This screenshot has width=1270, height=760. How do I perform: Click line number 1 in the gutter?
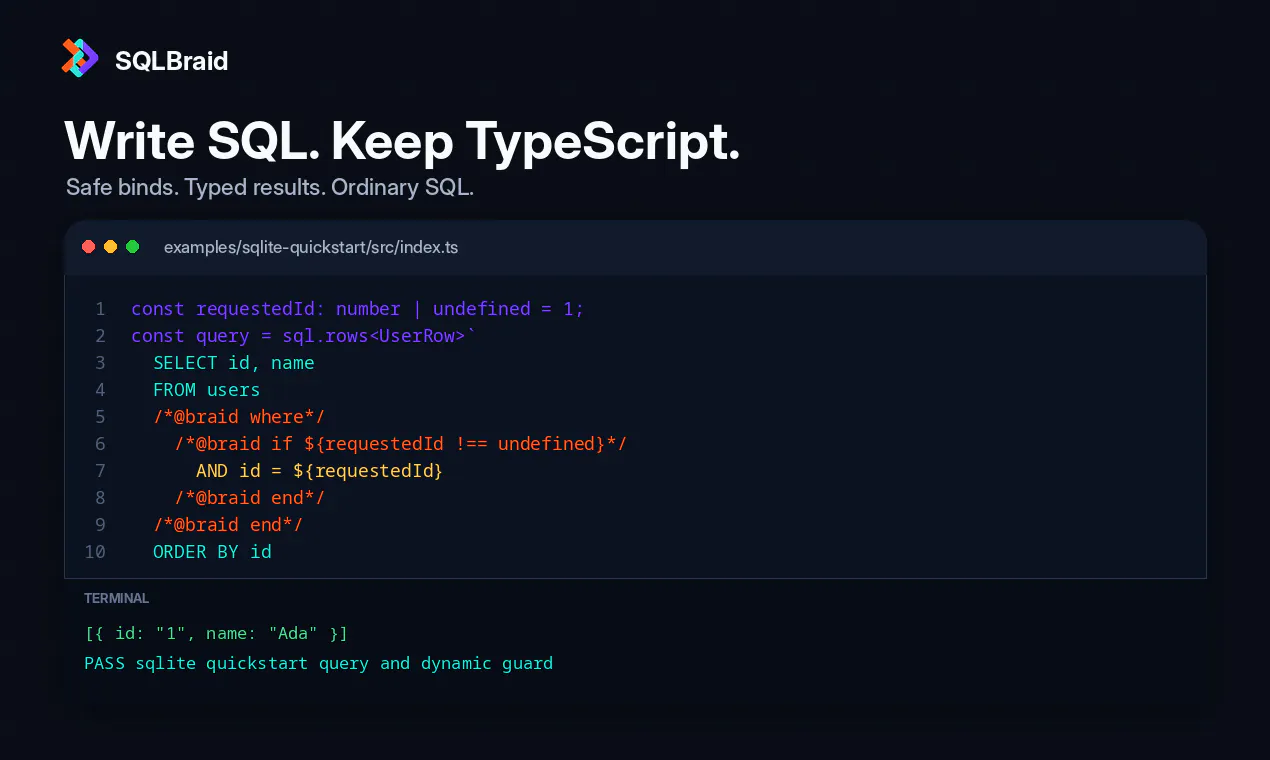click(x=100, y=309)
